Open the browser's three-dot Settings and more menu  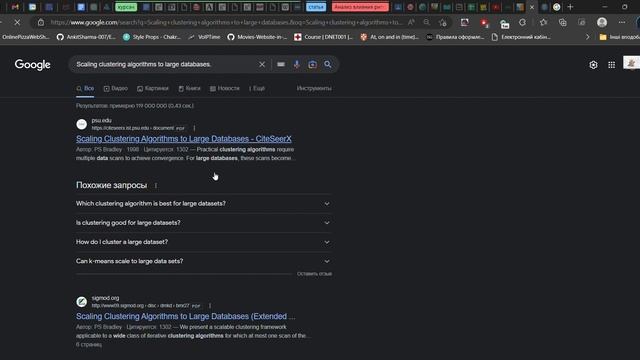click(x=622, y=22)
